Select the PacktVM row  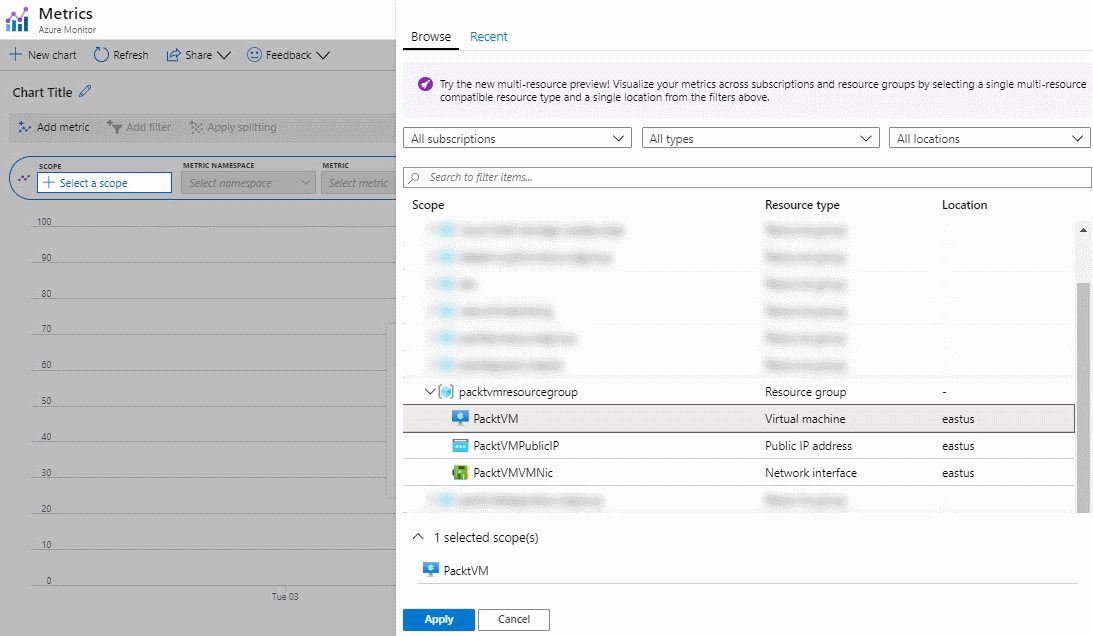[739, 418]
